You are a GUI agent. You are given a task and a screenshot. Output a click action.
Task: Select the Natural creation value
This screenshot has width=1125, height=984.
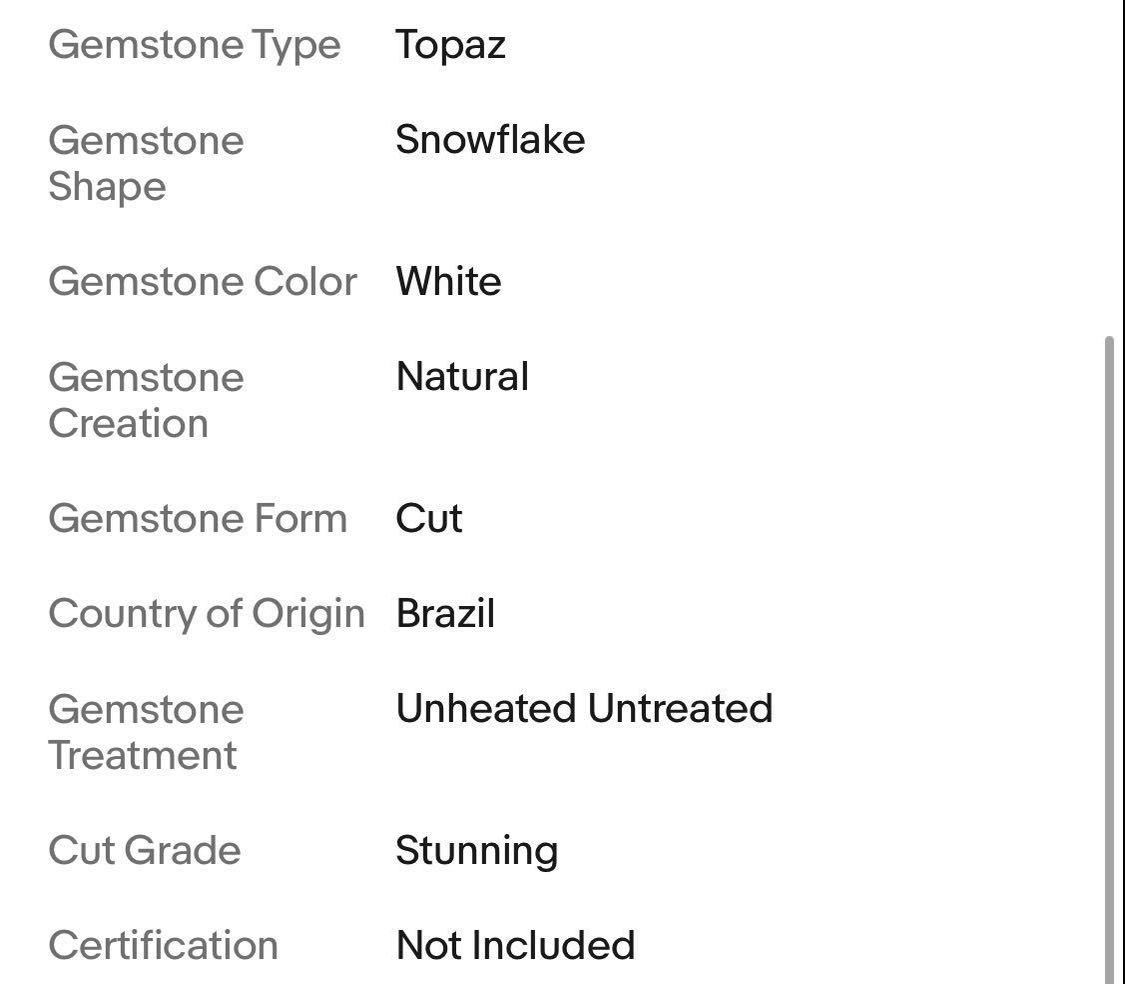point(462,377)
